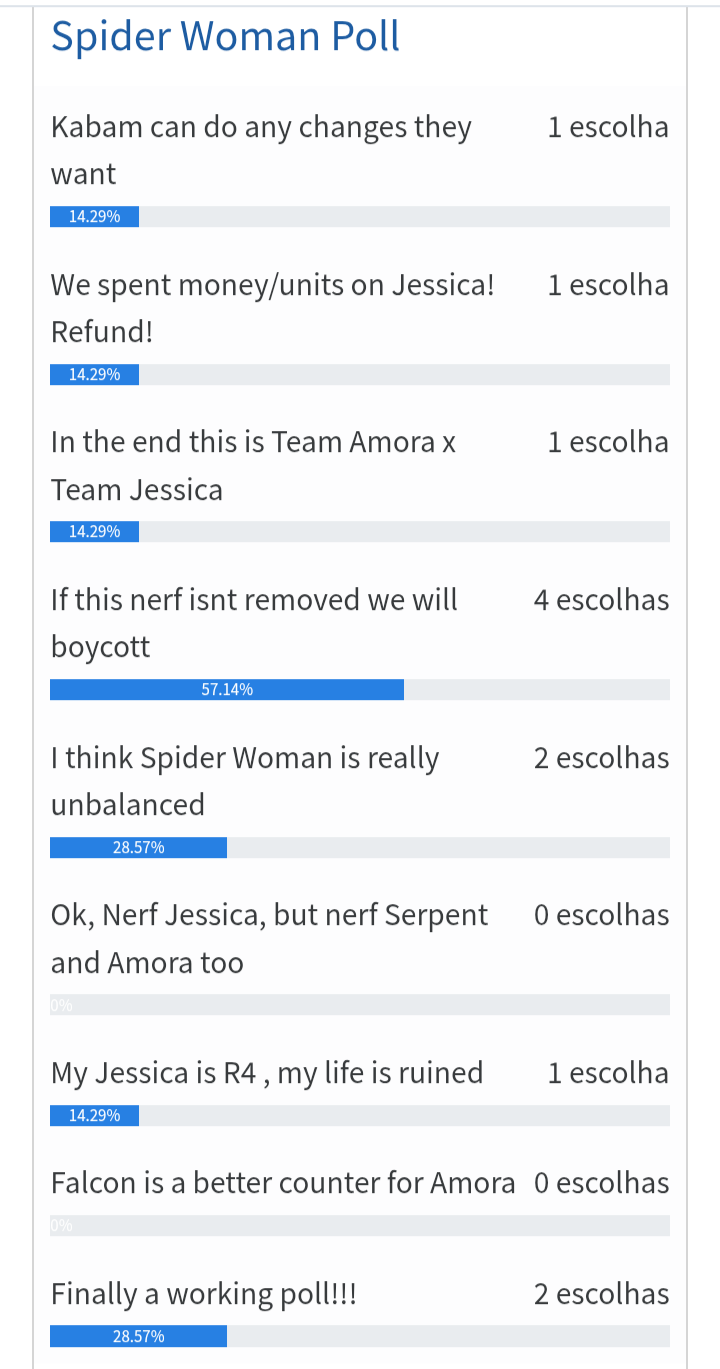Click the 14.29% bar under Kabam changes option
This screenshot has height=1369, width=720.
pyautogui.click(x=94, y=216)
